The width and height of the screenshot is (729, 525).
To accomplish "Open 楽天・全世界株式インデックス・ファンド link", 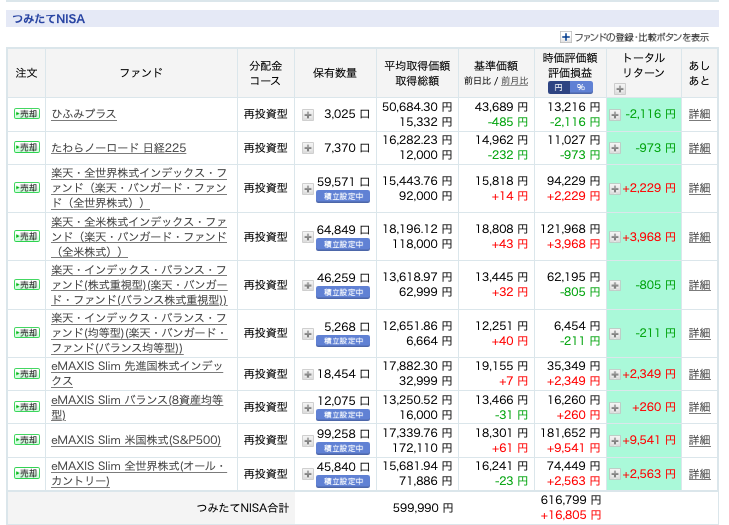I will click(139, 188).
